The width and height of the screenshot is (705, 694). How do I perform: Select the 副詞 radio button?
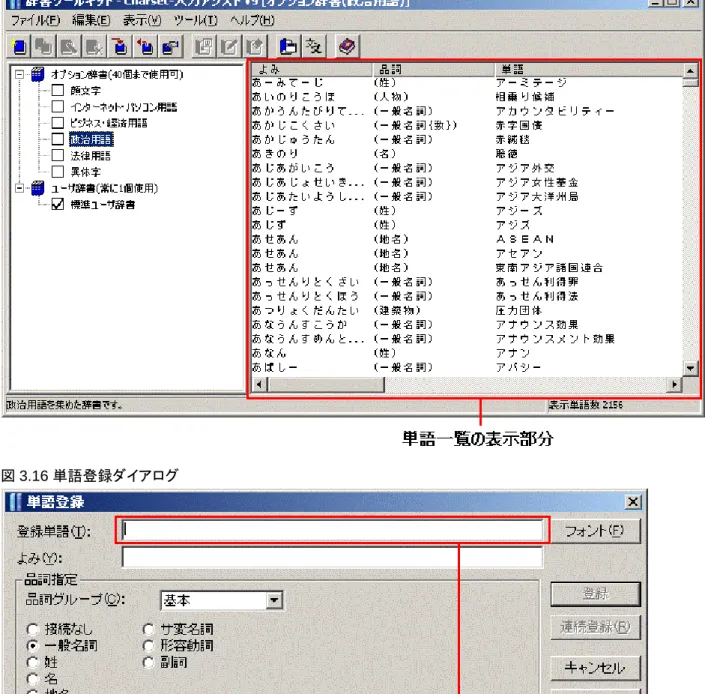(149, 663)
